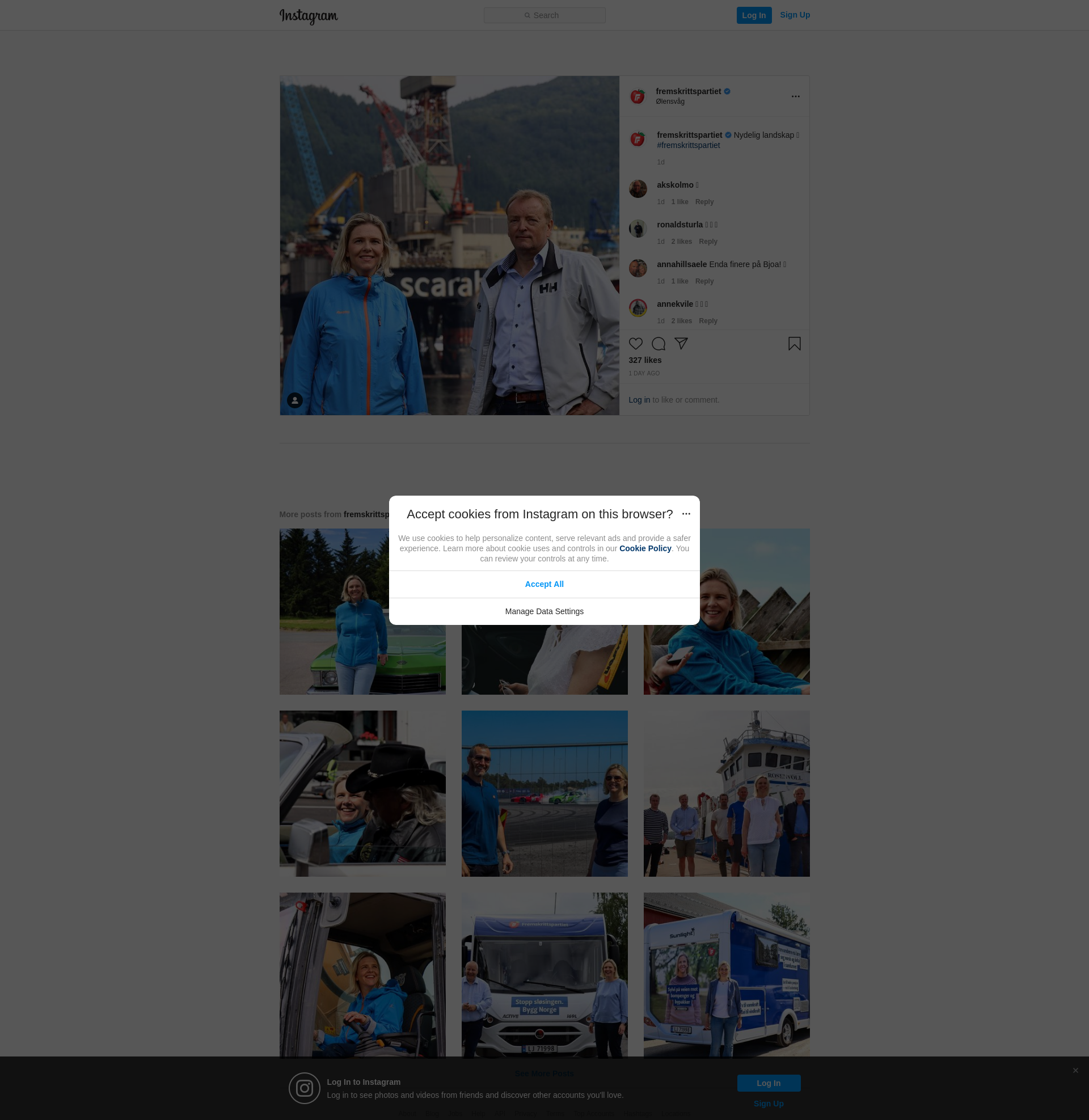The image size is (1089, 1120).
Task: Save post with bookmark icon
Action: [x=794, y=344]
